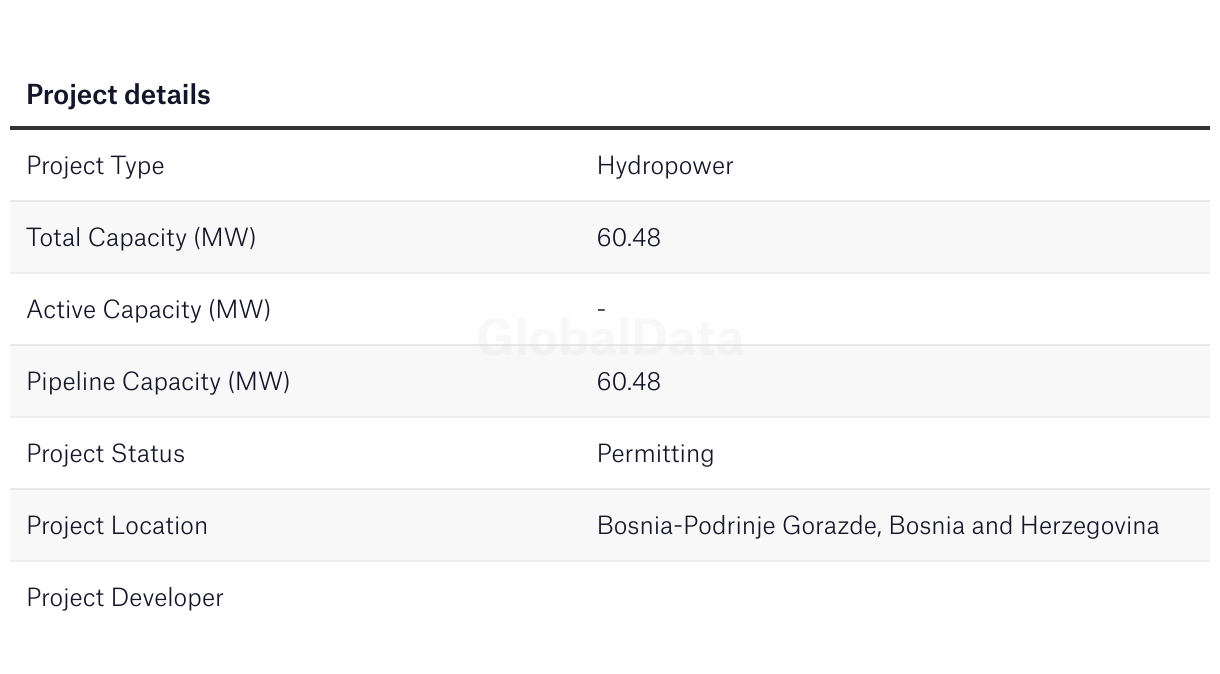
Task: Click the Permitting status value
Action: coord(655,454)
